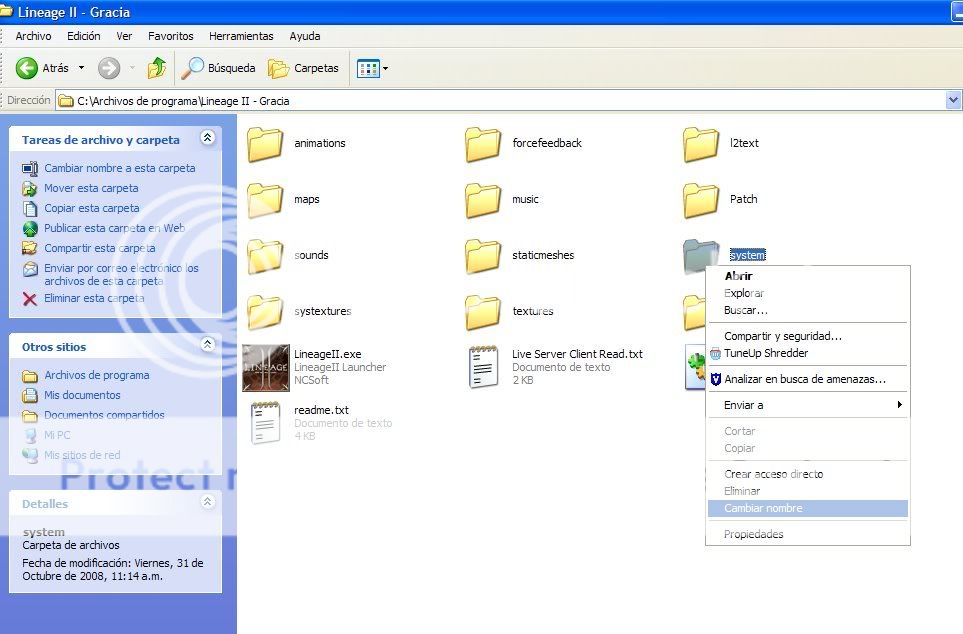This screenshot has height=634, width=963.
Task: Open Documentos compartidos link
Action: pos(104,415)
